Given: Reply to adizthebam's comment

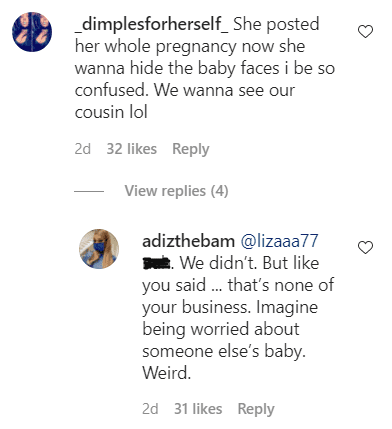Looking at the screenshot, I should (x=256, y=409).
